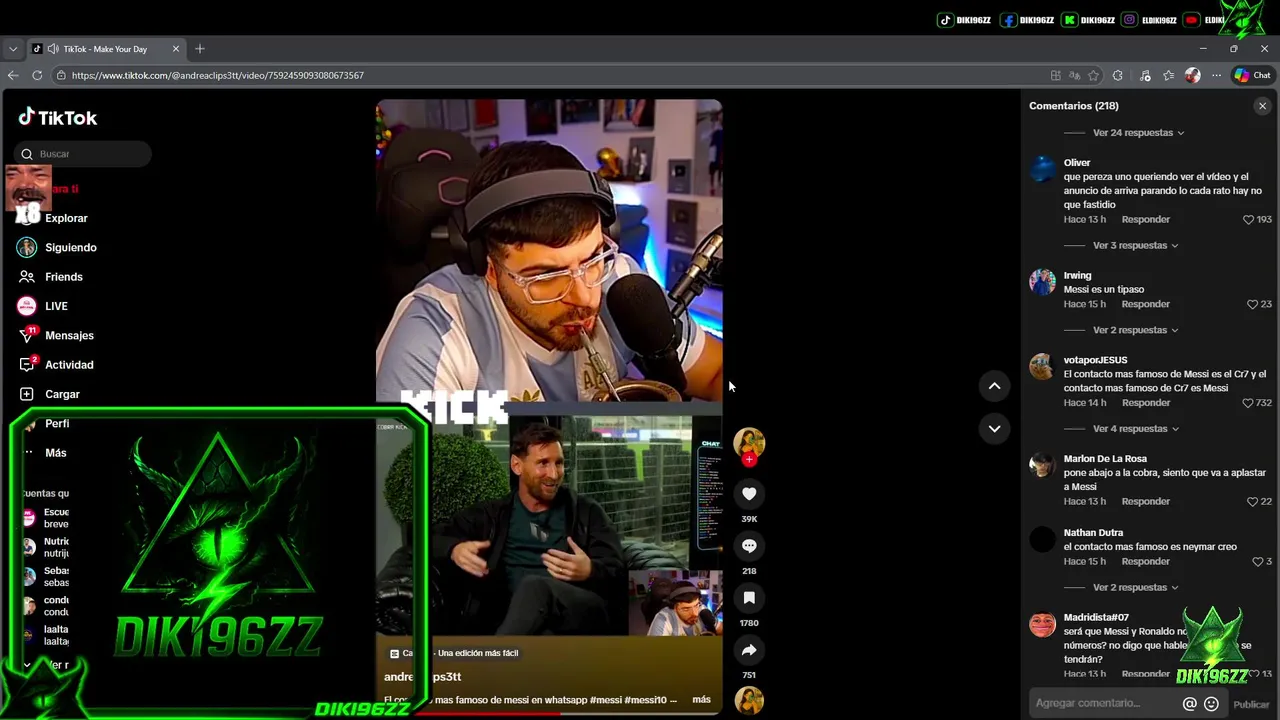Open media control music icon
Screen dimensions: 1280x720
click(1145, 75)
